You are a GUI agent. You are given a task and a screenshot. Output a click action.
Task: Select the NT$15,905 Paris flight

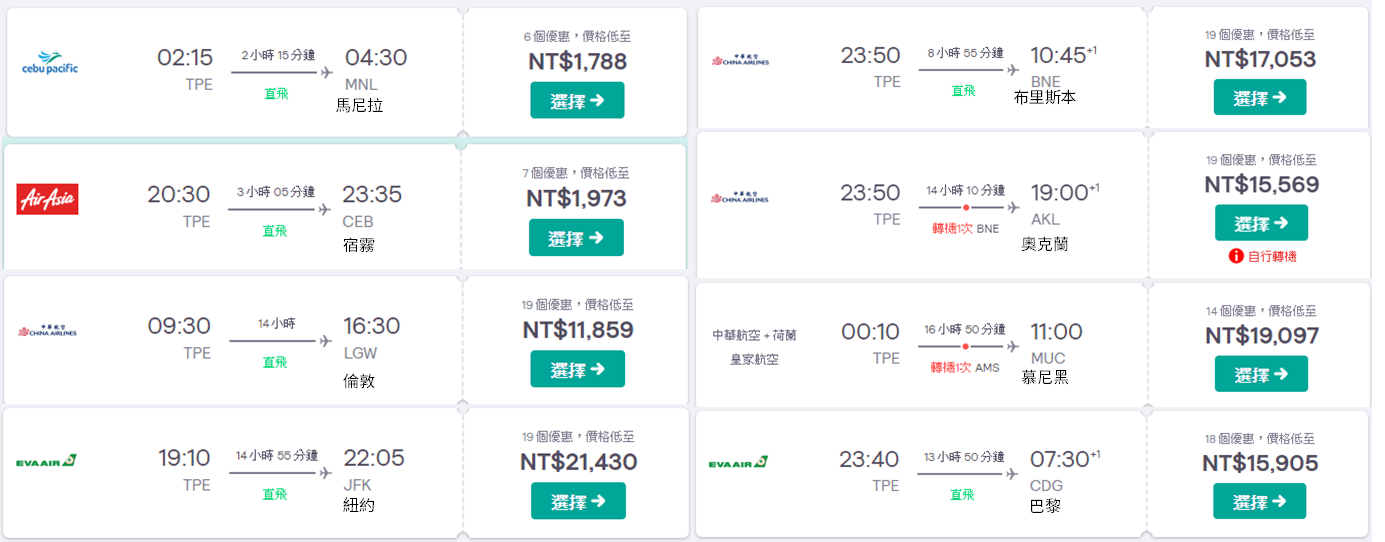(1260, 501)
